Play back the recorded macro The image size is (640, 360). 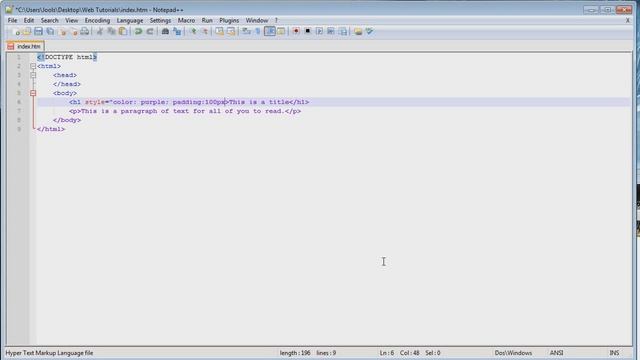point(319,31)
